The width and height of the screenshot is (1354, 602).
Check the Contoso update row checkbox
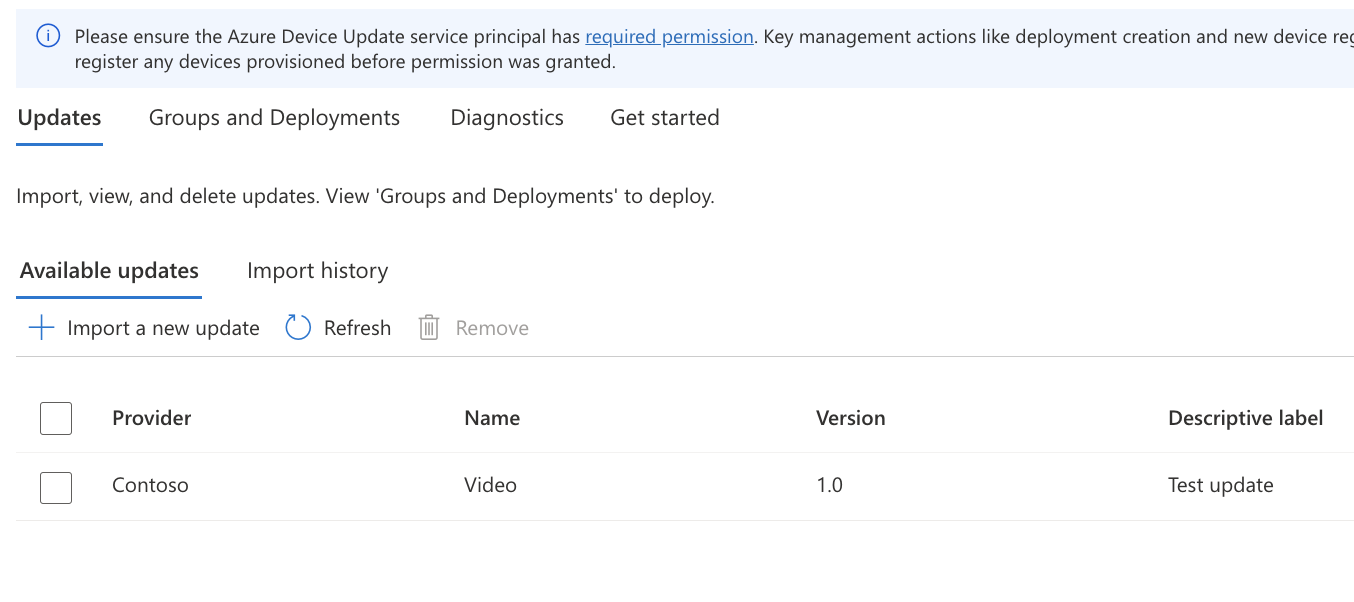(56, 487)
